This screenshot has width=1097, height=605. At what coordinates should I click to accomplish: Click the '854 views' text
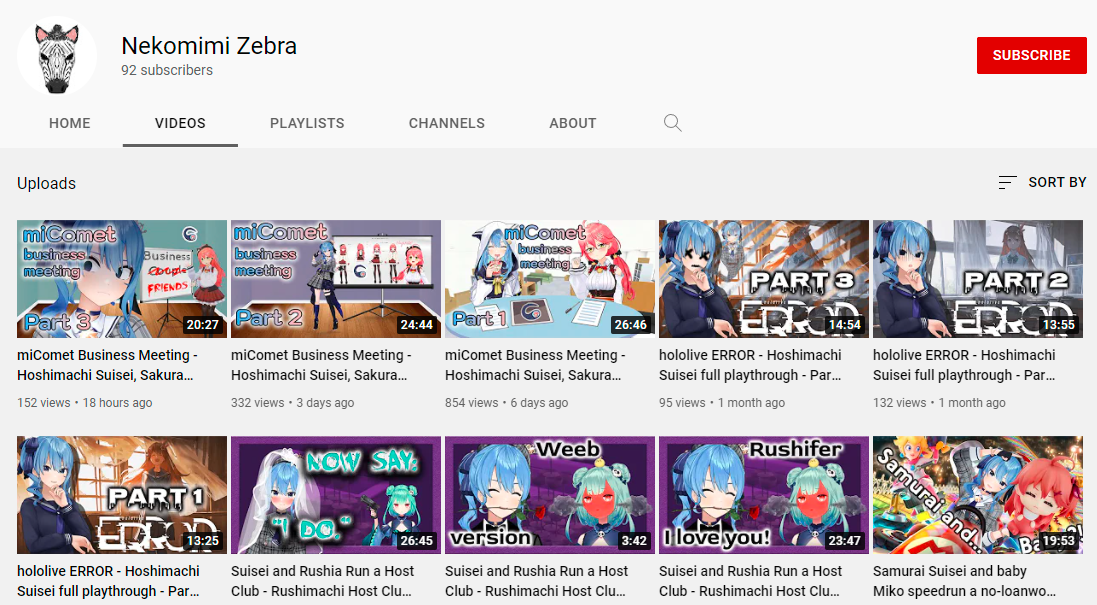point(472,403)
